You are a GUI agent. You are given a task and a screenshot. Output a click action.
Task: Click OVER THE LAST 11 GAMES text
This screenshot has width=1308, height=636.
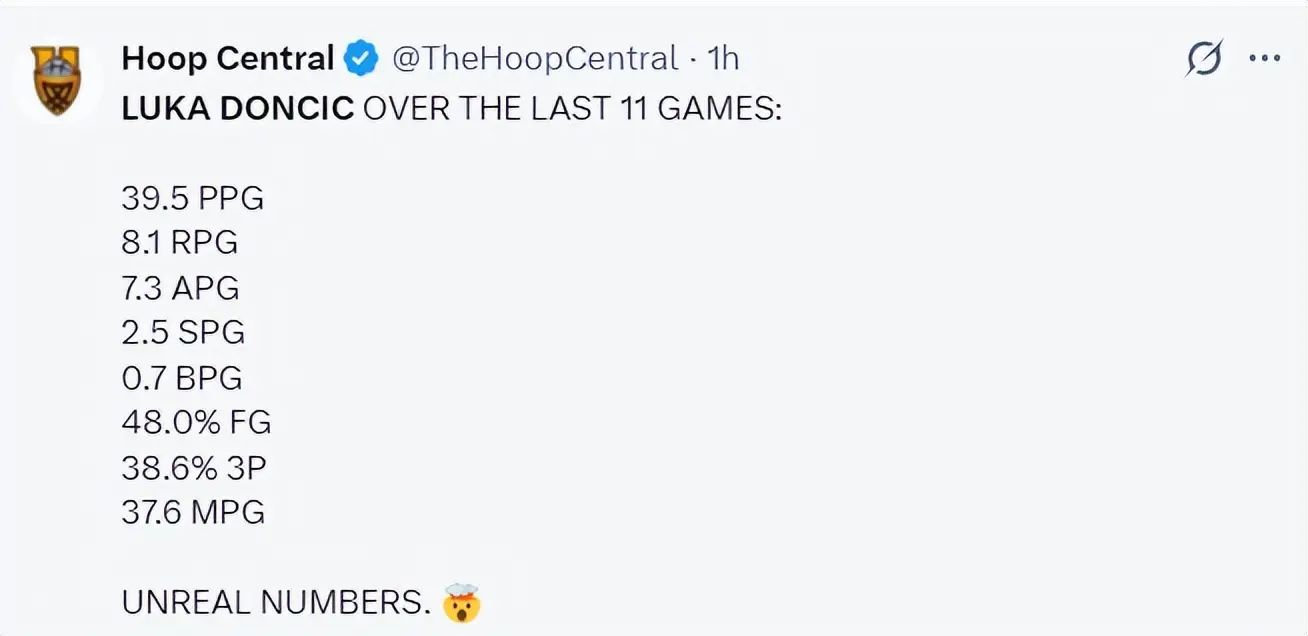point(572,109)
